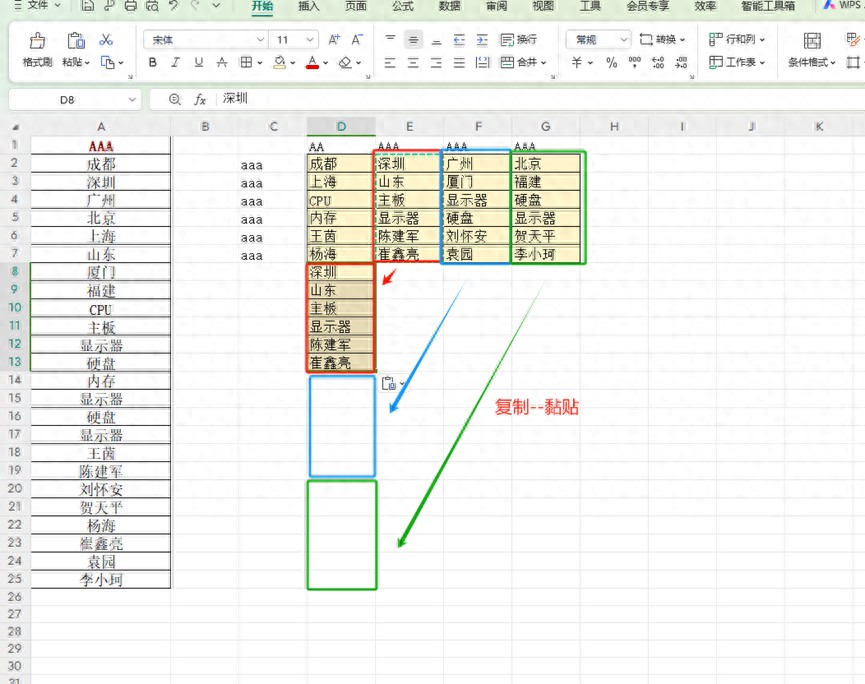865x684 pixels.
Task: Increase font size with the A+ icon
Action: point(334,40)
